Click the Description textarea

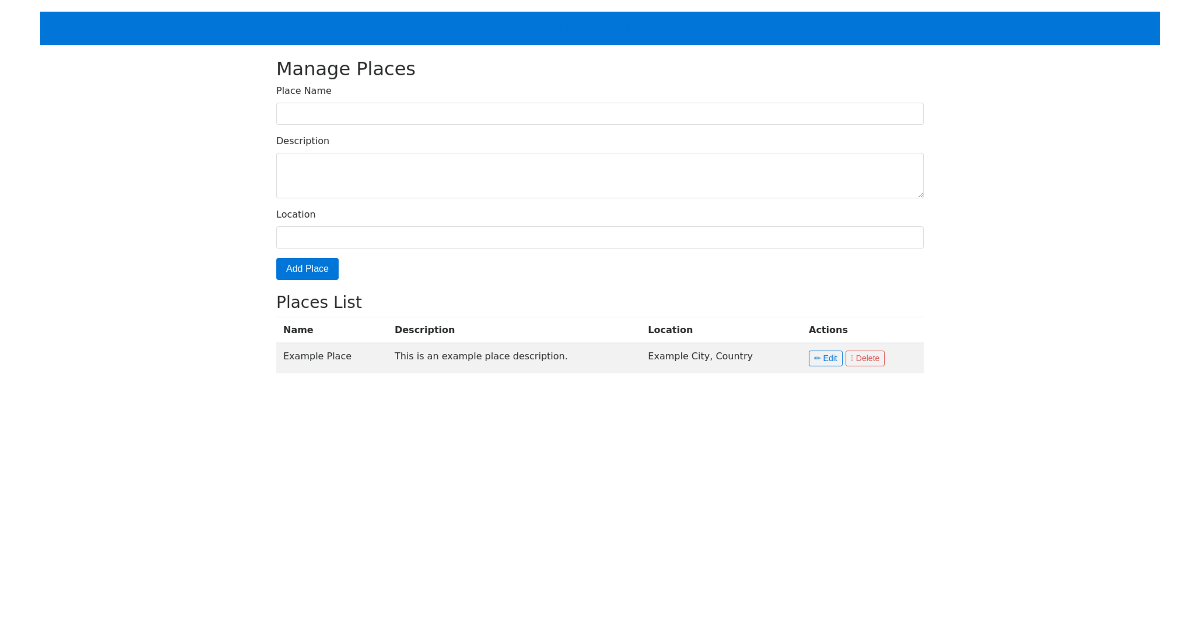pos(600,174)
